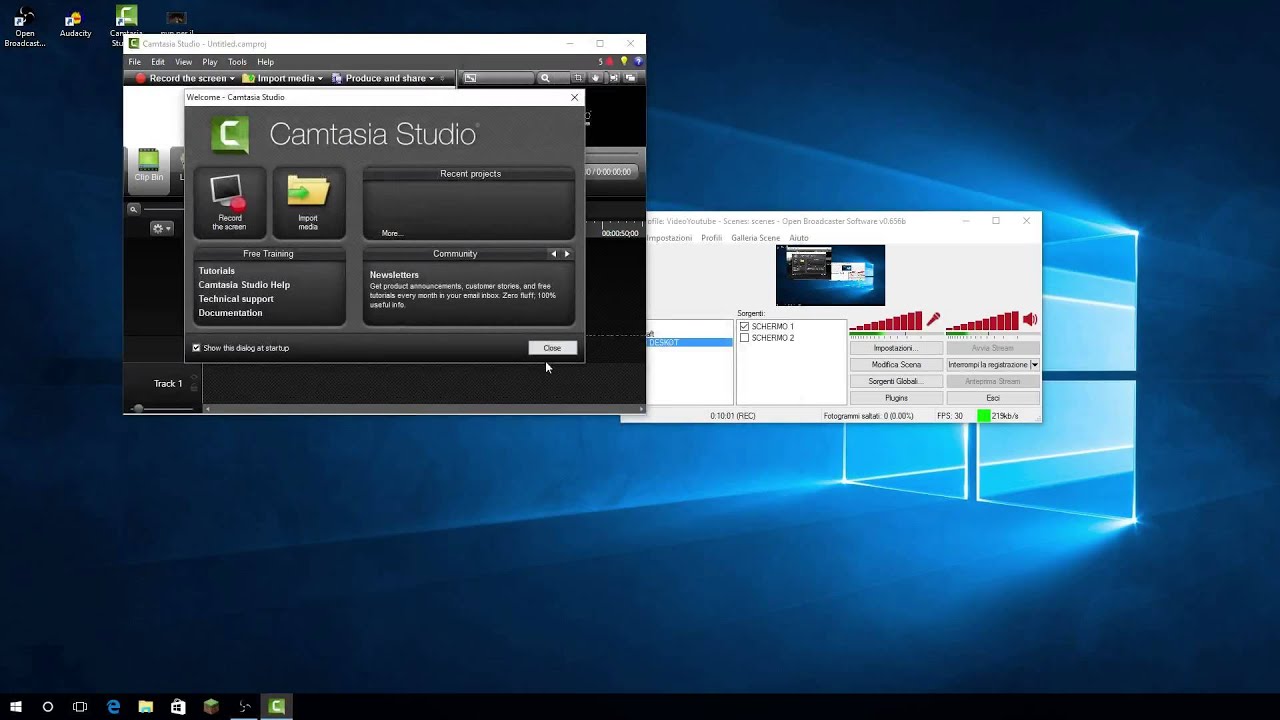Uncheck SCHERMO 1 source in OBS
The image size is (1280, 720).
pyautogui.click(x=744, y=327)
